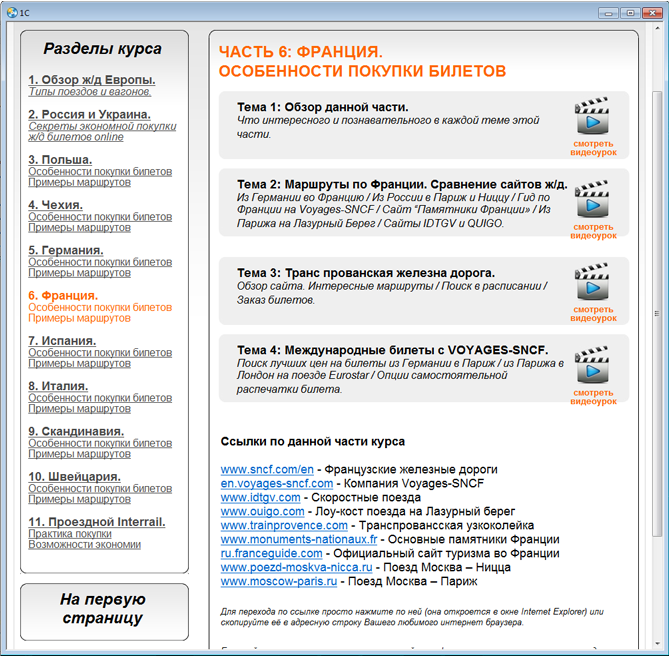Open 'Особенности покупки билетов' under Скандинавия
The image size is (669, 656).
[100, 443]
